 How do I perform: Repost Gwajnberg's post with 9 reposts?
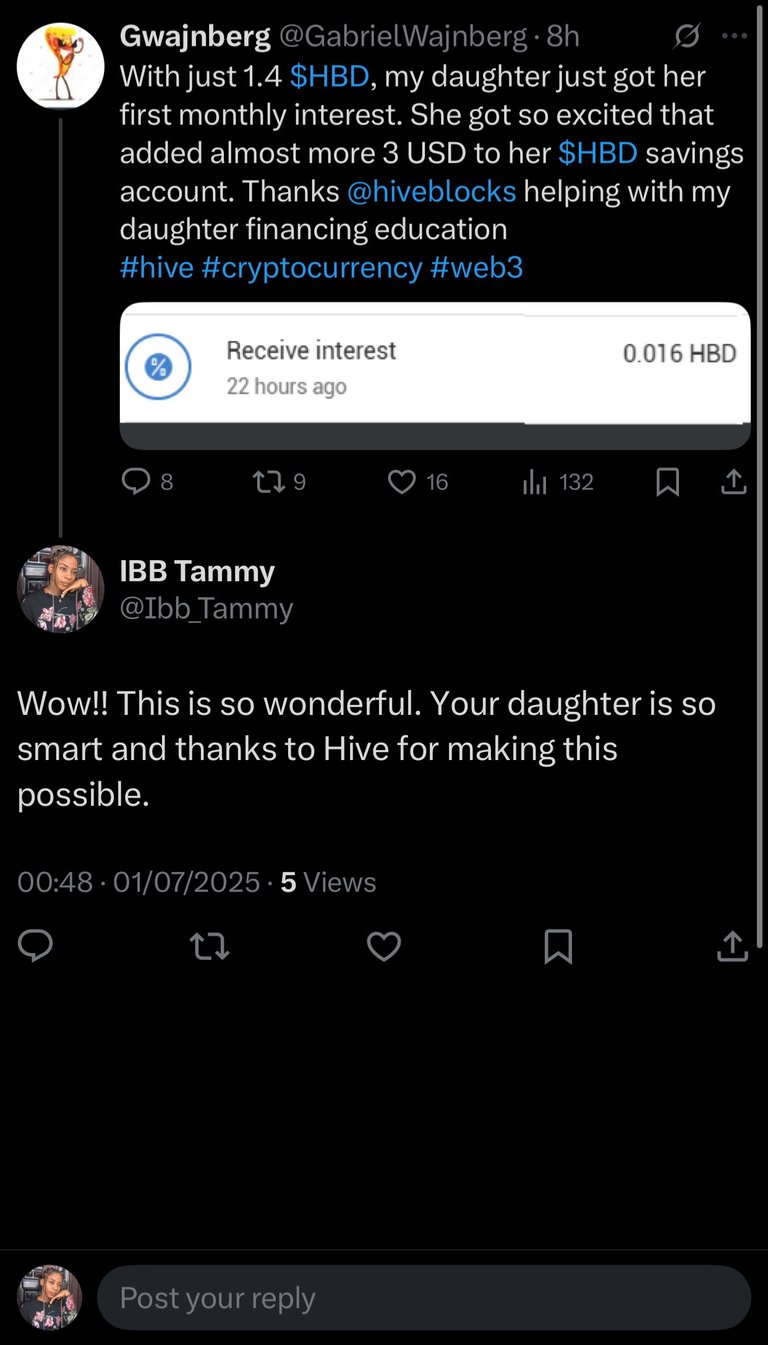point(279,482)
